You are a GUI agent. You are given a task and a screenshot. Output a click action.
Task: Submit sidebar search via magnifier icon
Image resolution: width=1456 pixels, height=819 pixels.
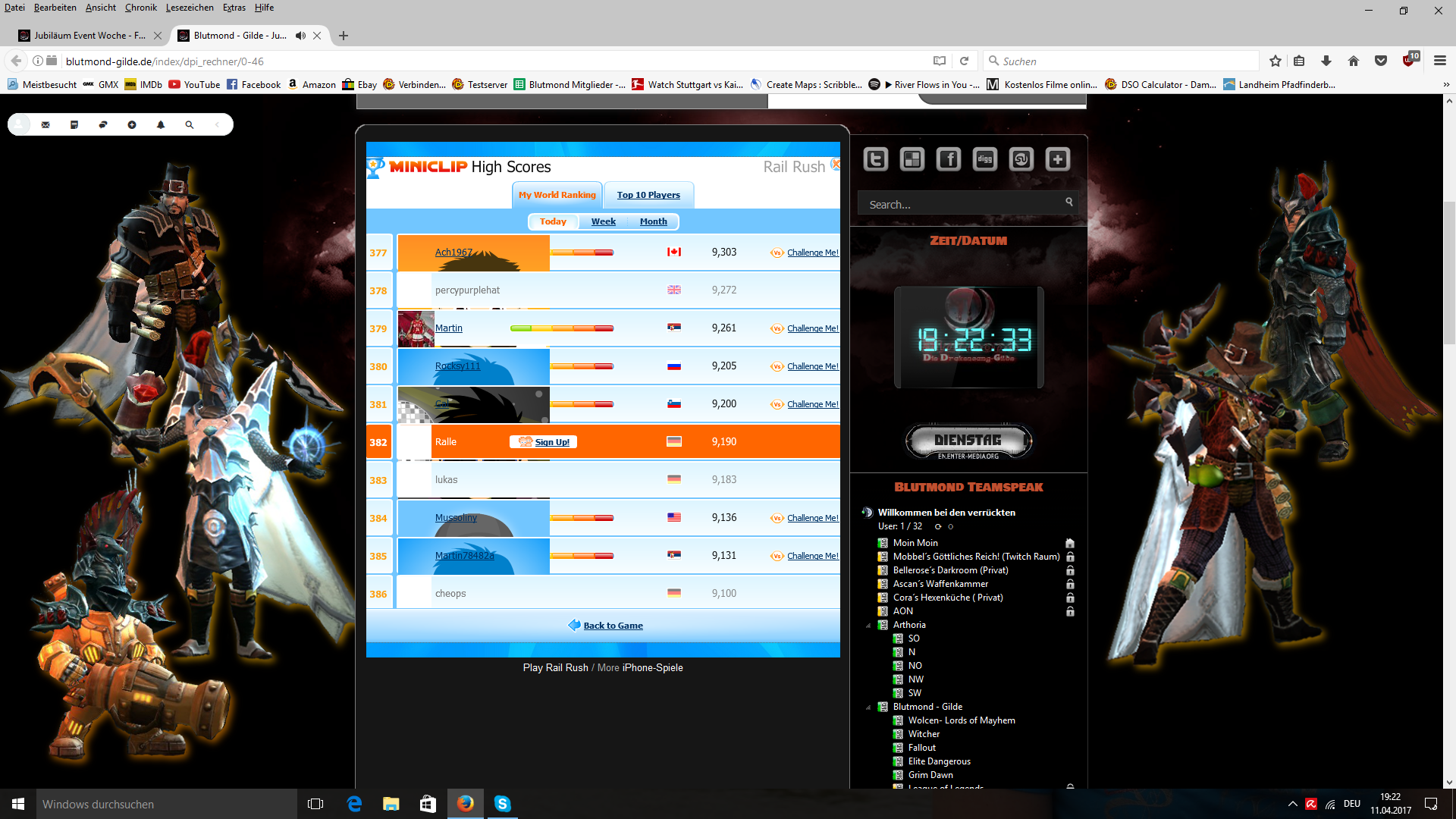coord(1069,202)
